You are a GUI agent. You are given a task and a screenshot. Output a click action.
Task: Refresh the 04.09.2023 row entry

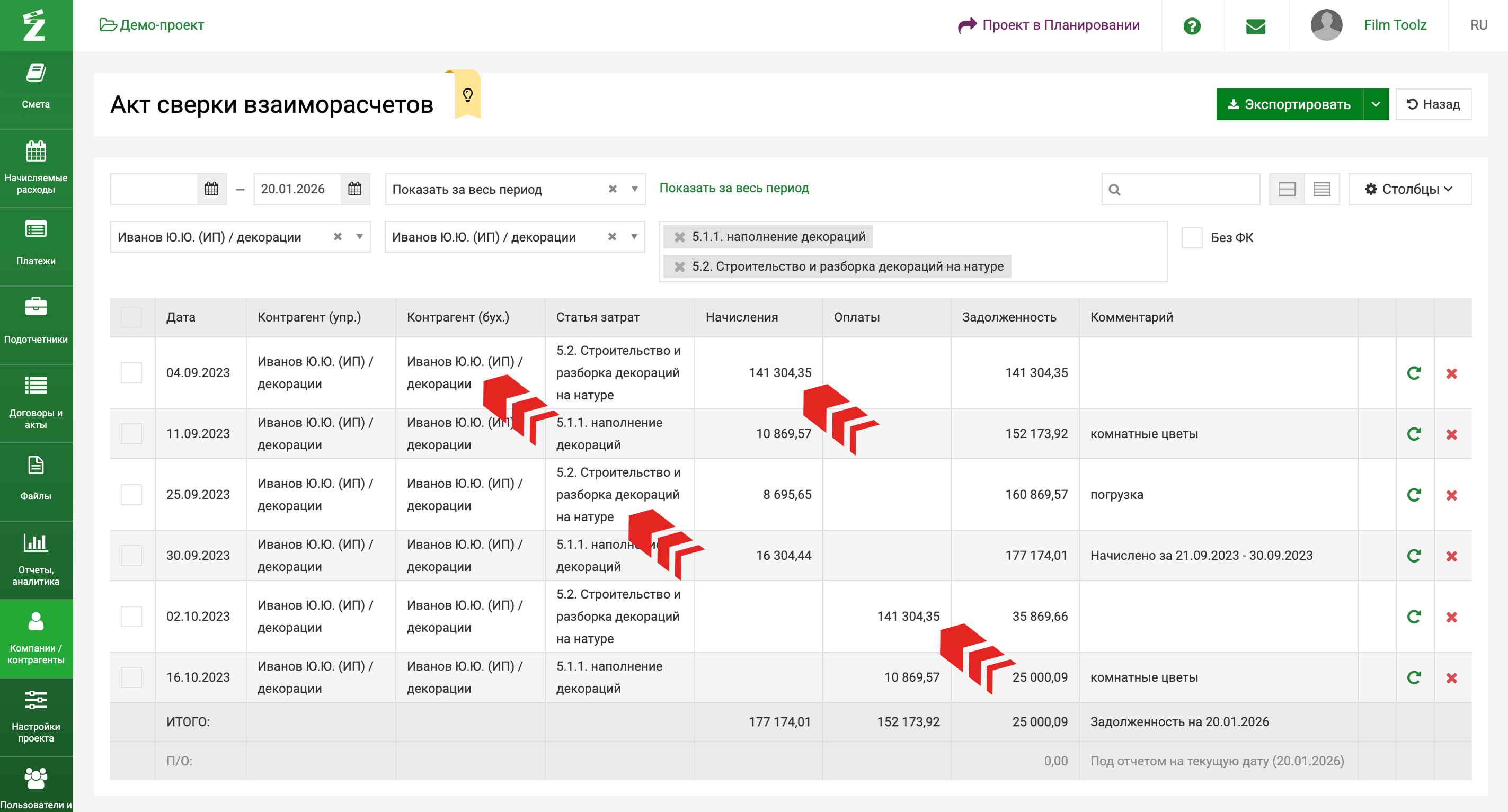1414,373
